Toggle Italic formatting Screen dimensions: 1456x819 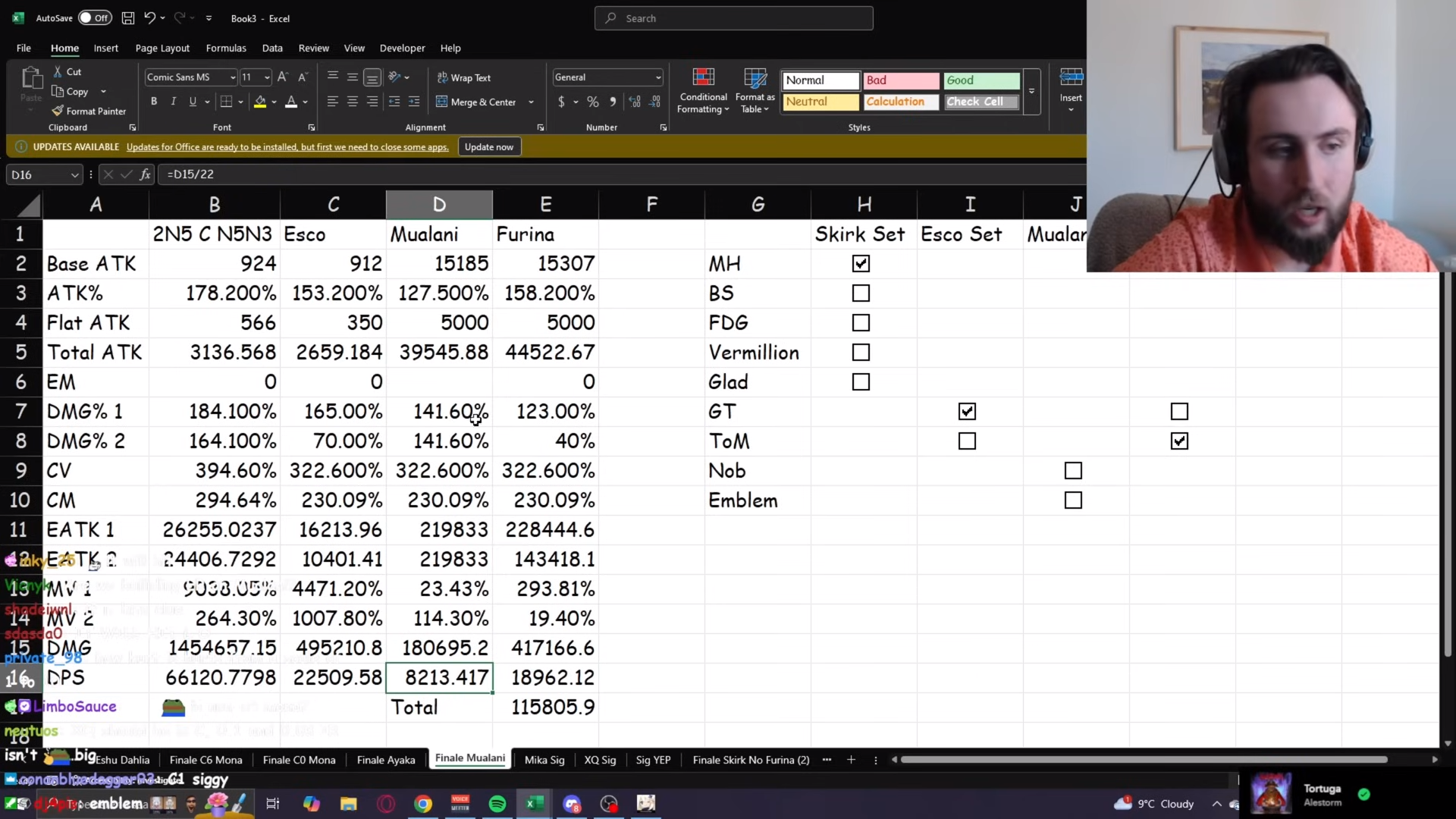pyautogui.click(x=174, y=102)
